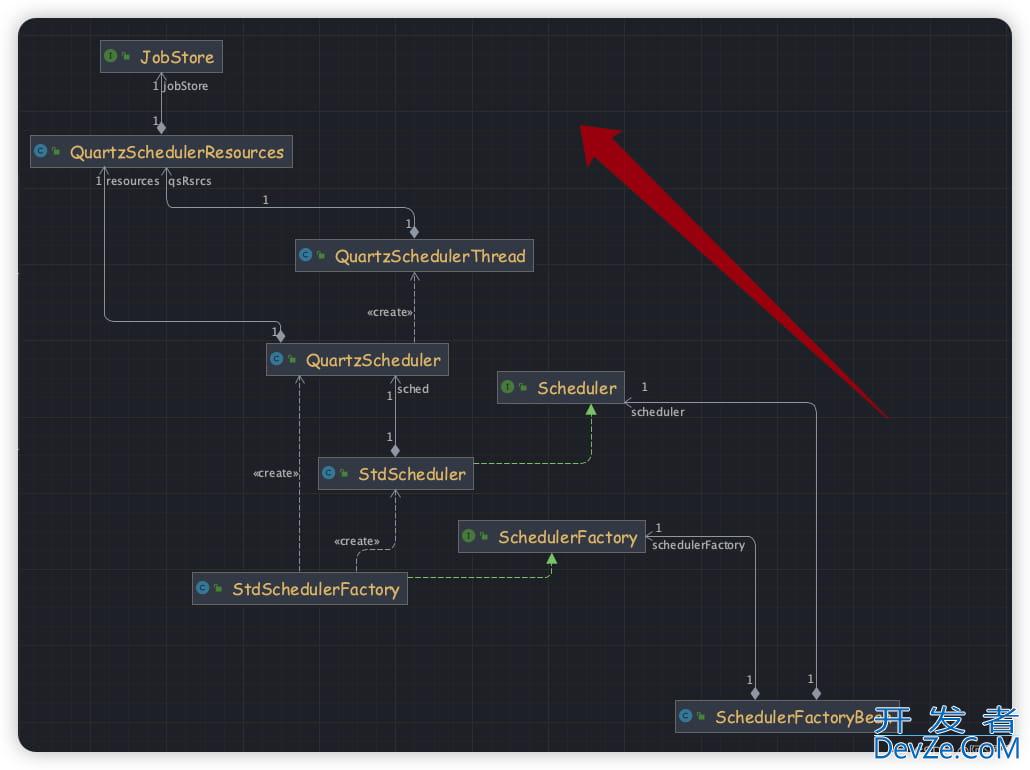Click the blue class icon on StdScheduler
1030x770 pixels.
click(x=328, y=472)
